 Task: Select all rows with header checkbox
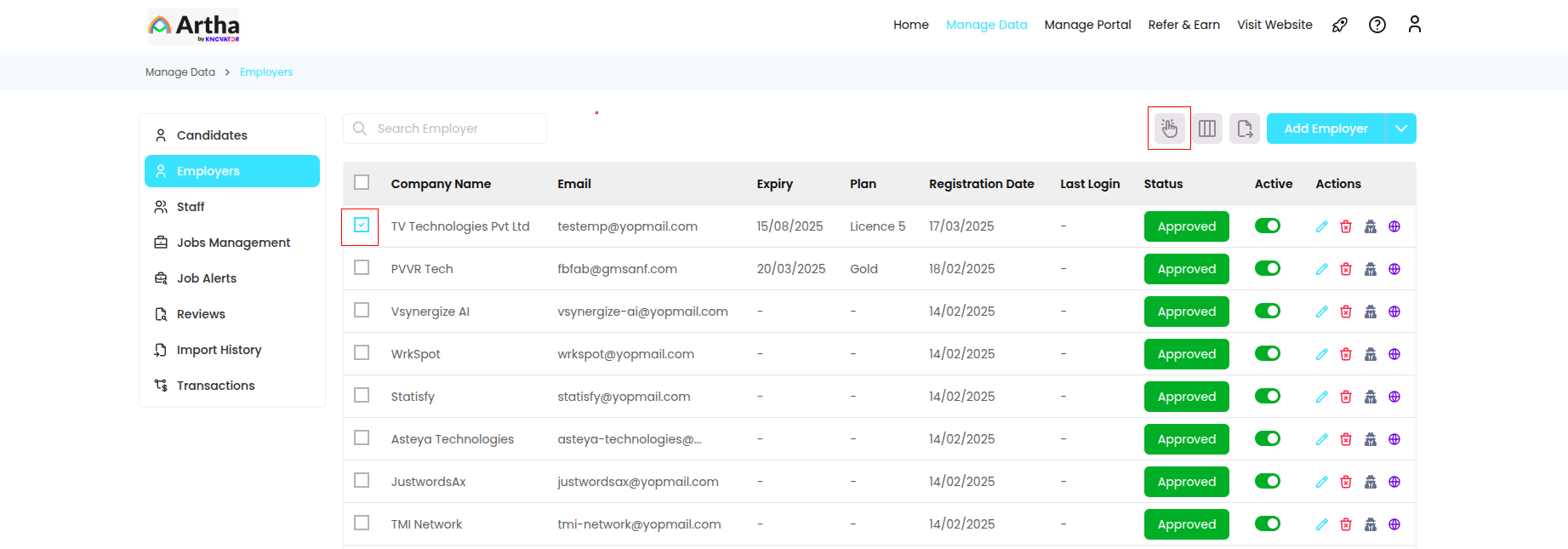click(362, 183)
